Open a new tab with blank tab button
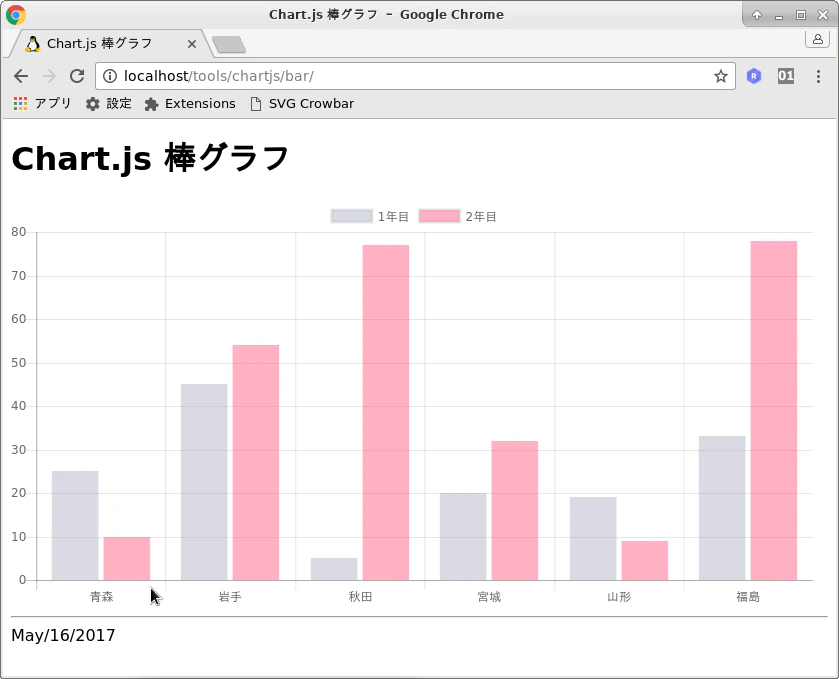Viewport: 839px width, 679px height. tap(229, 45)
